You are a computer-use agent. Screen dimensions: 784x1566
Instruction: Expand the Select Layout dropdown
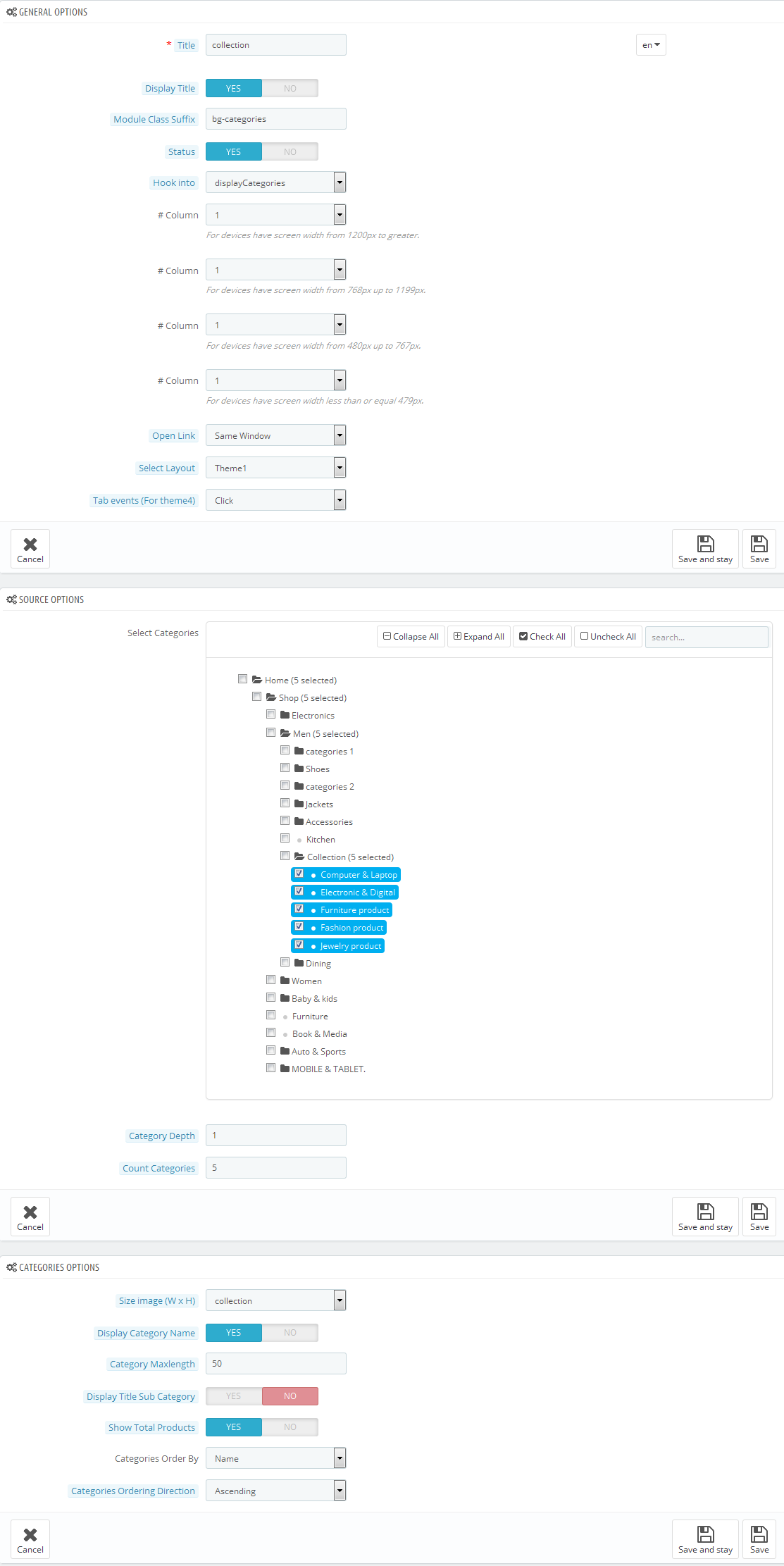(x=275, y=468)
